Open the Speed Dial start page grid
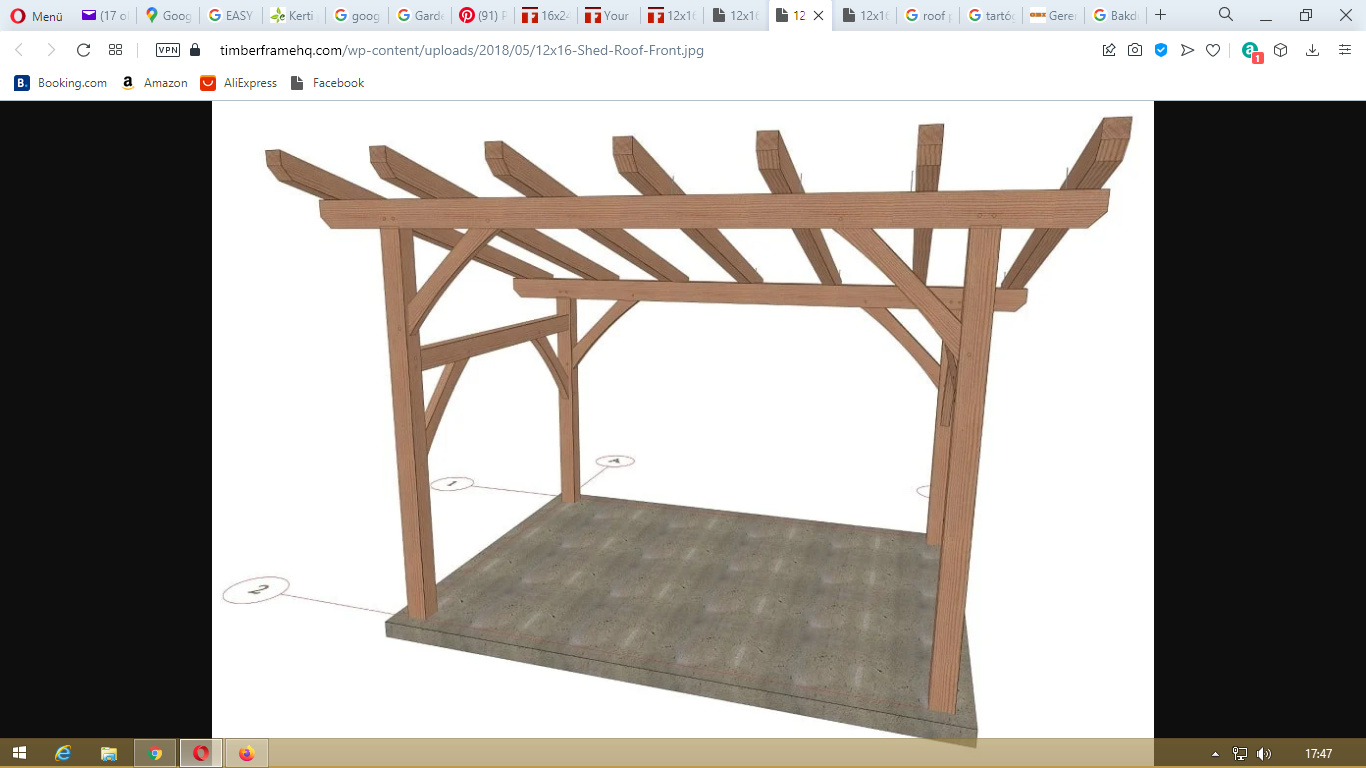Viewport: 1366px width, 768px height. (x=115, y=50)
